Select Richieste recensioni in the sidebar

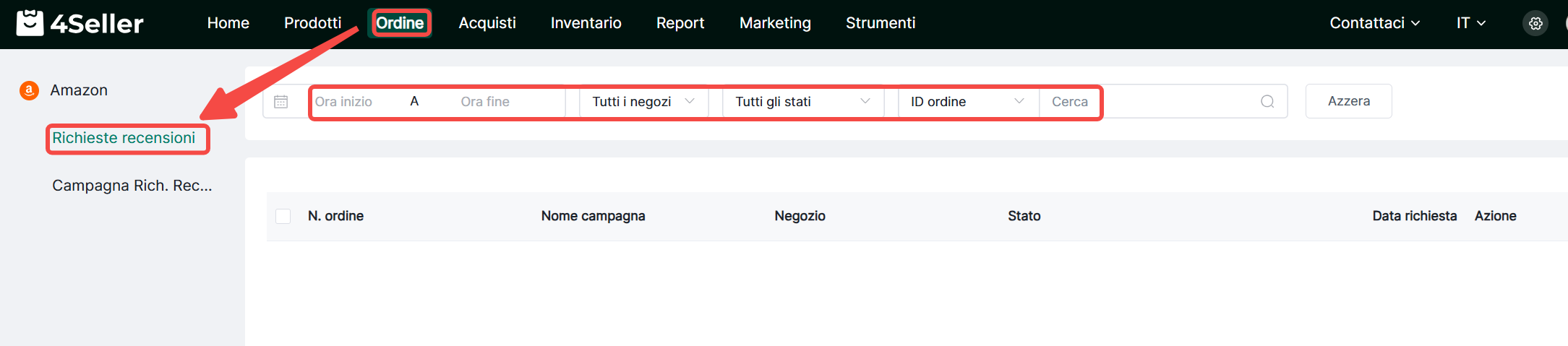tap(124, 138)
